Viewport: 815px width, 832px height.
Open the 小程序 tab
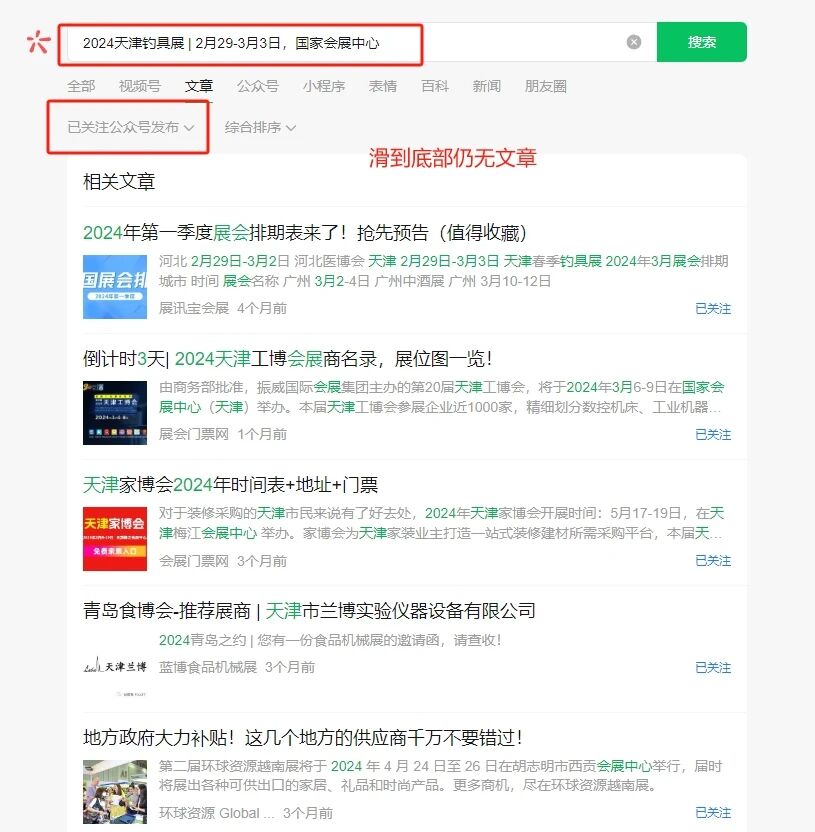coord(324,86)
